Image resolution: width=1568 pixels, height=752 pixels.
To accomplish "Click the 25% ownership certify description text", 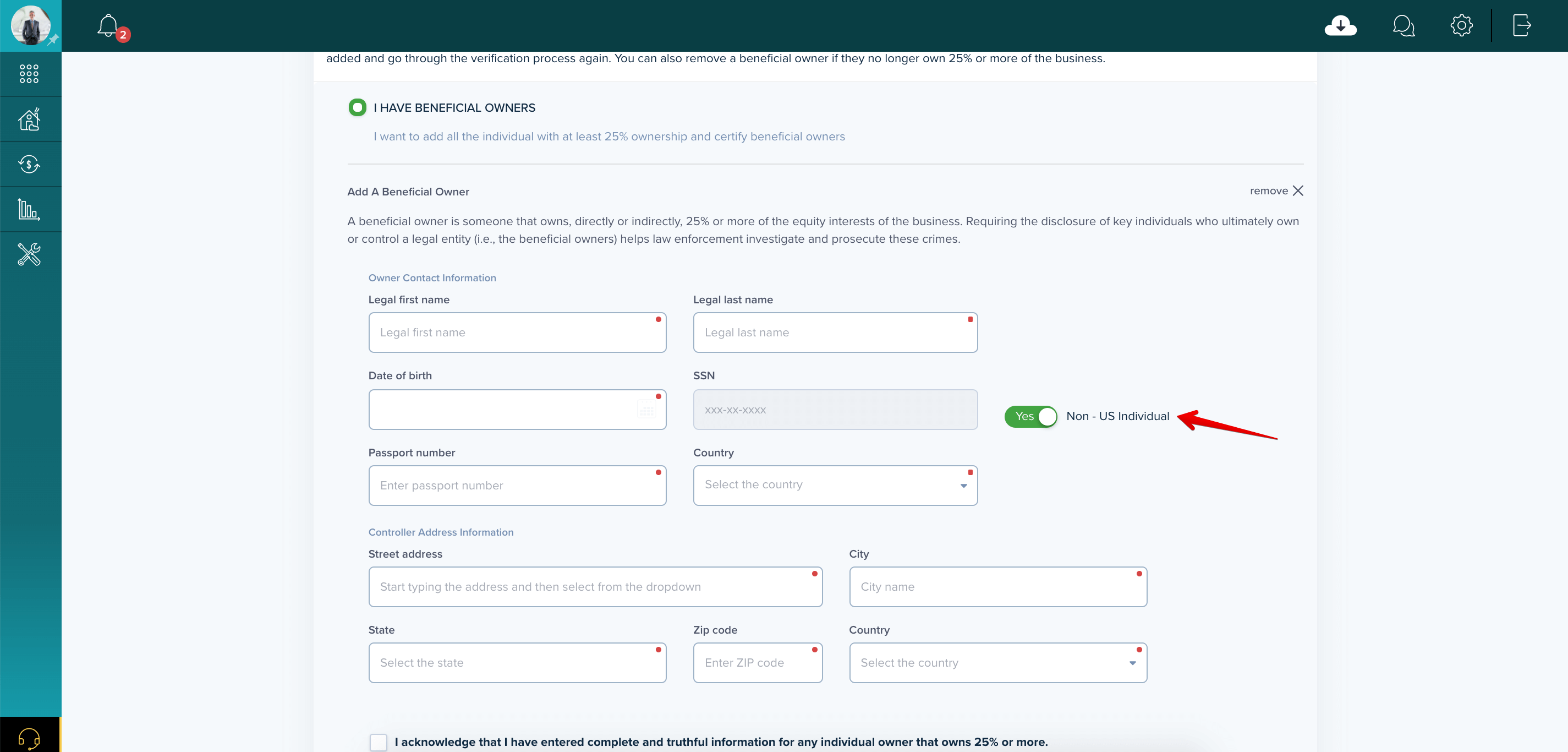I will (x=608, y=137).
